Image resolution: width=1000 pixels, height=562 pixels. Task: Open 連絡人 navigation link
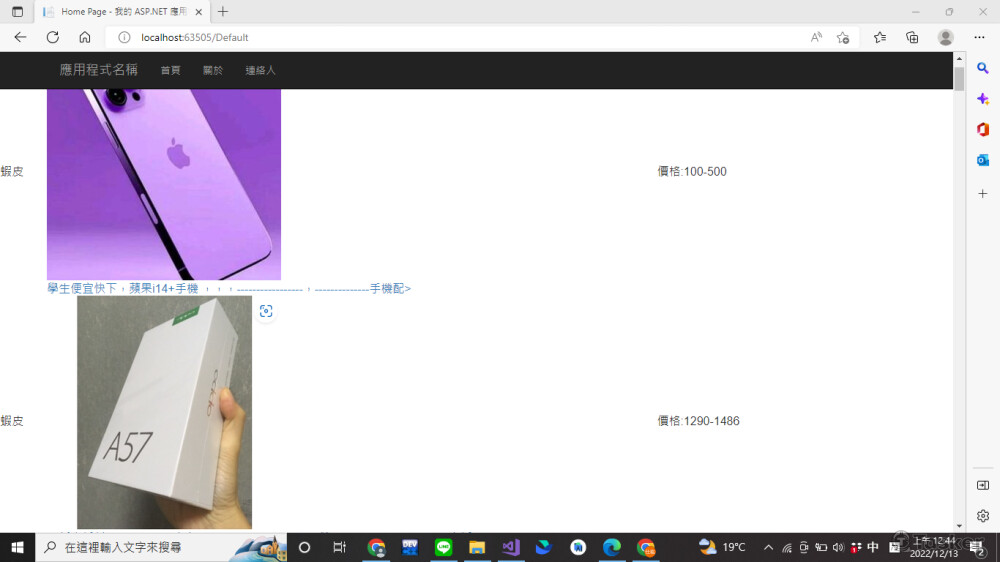[260, 71]
